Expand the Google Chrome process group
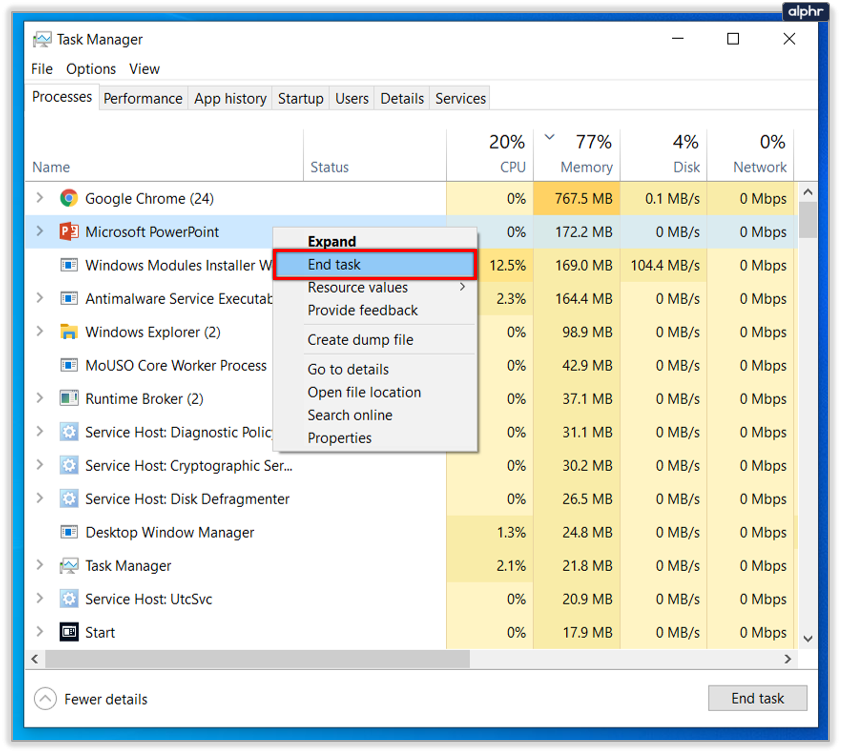The image size is (841, 753). [x=40, y=198]
